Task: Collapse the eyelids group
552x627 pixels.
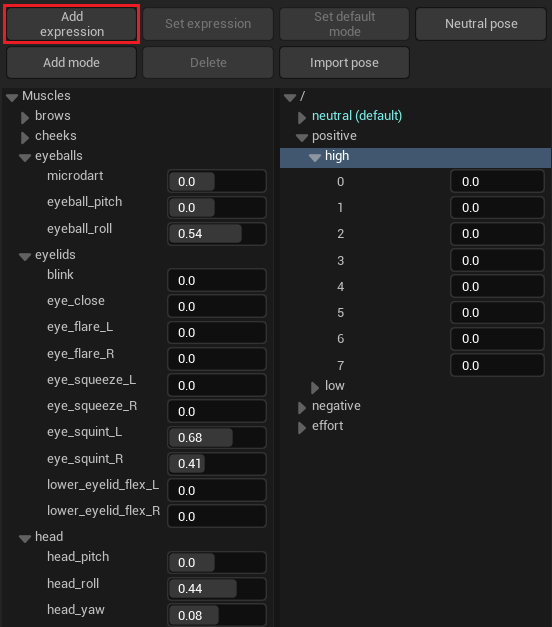Action: tap(25, 256)
